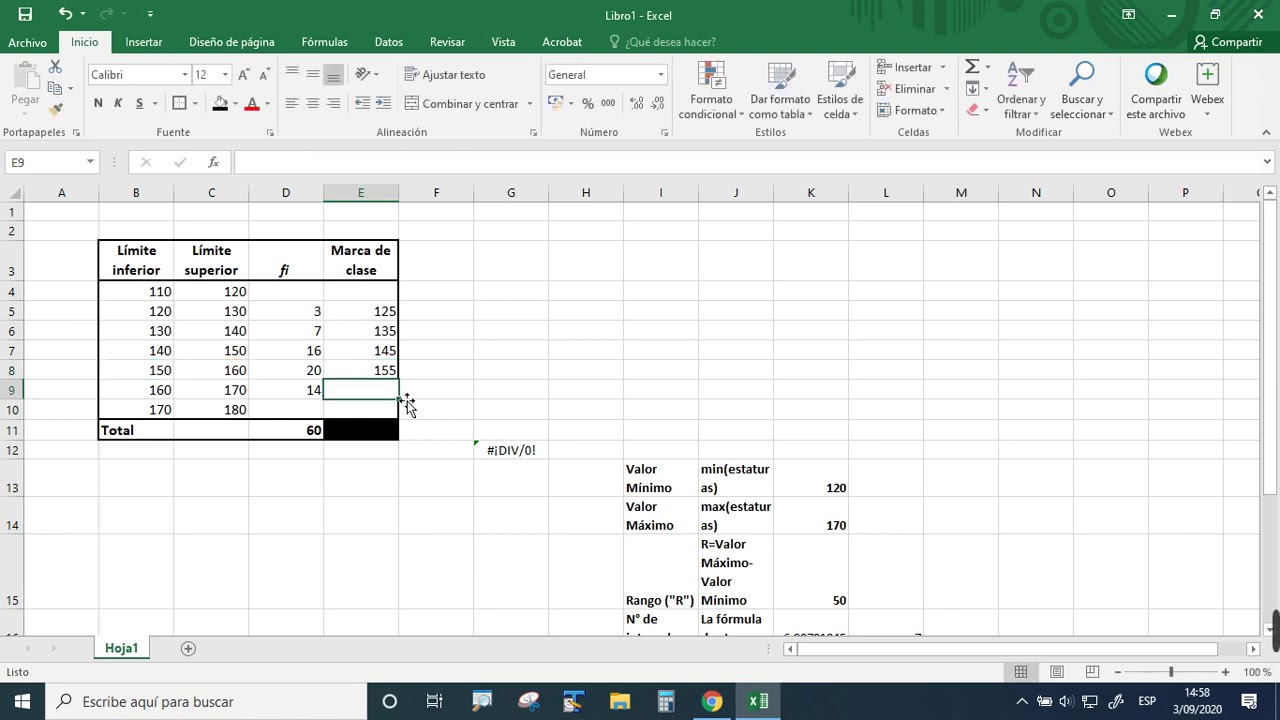The width and height of the screenshot is (1280, 720).
Task: Click the Undo arrow icon
Action: 65,14
